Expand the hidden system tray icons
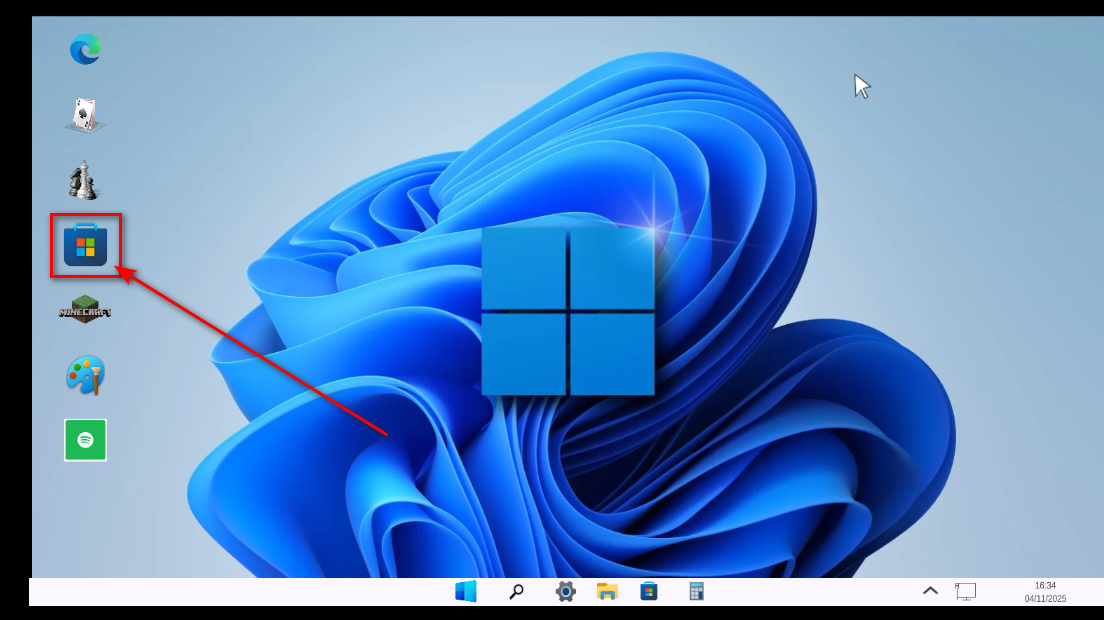Screen dimensions: 1104x620 tap(929, 591)
